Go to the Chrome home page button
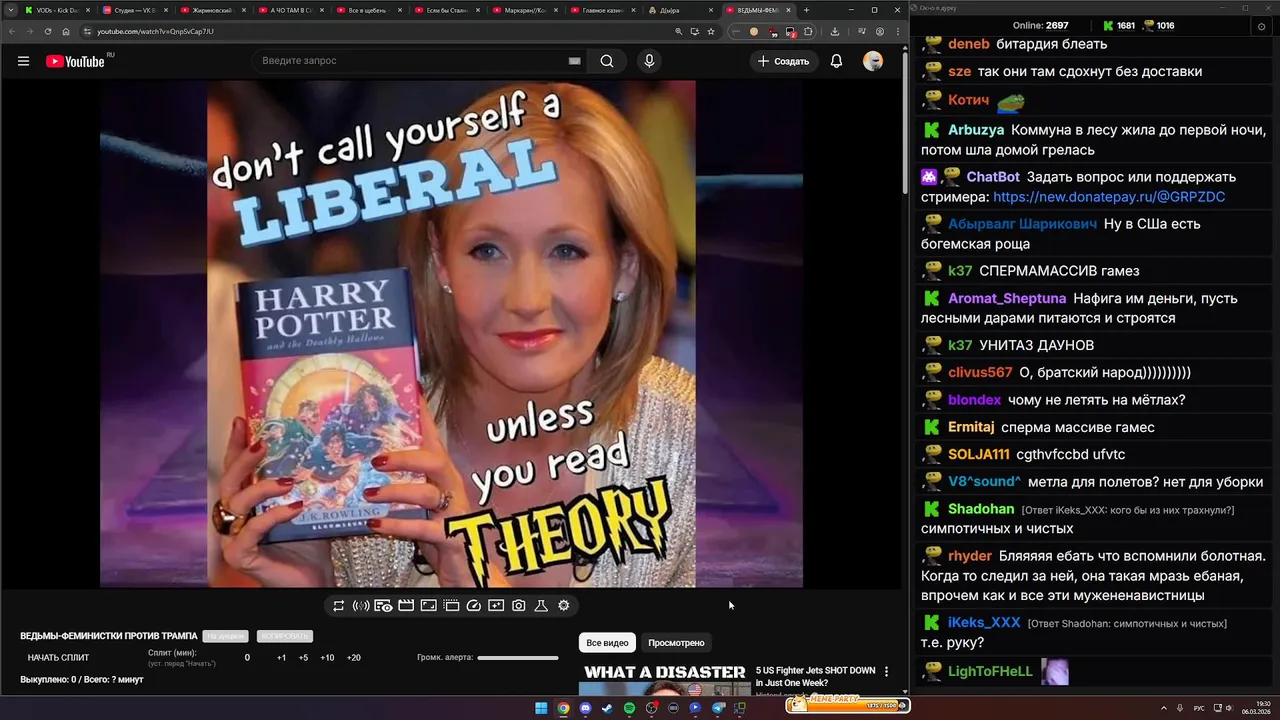This screenshot has width=1280, height=720. coord(66,31)
